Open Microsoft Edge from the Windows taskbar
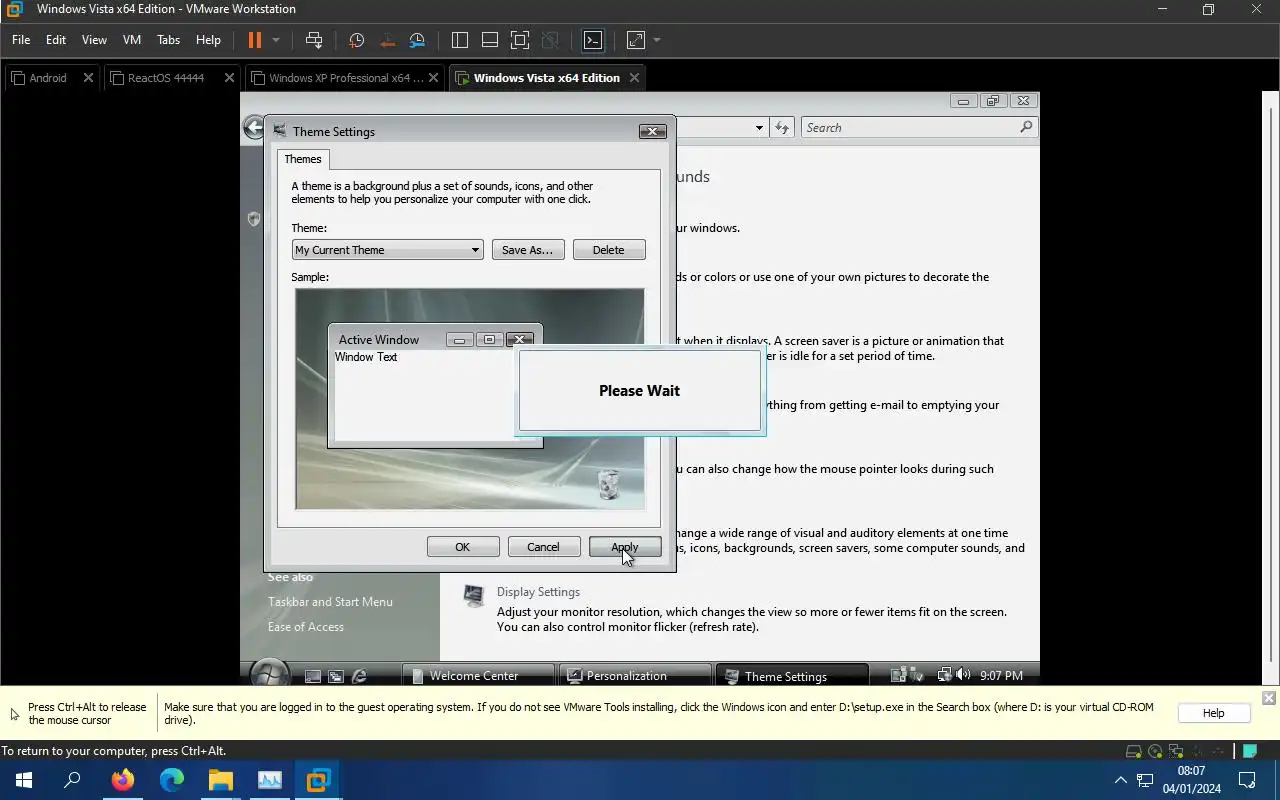 [x=172, y=780]
